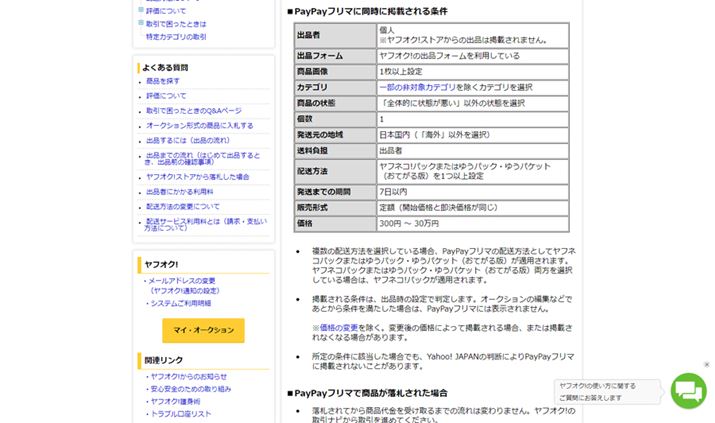This screenshot has height=423, width=715.
Task: Open 商品を探す FAQ link
Action: tap(163, 81)
